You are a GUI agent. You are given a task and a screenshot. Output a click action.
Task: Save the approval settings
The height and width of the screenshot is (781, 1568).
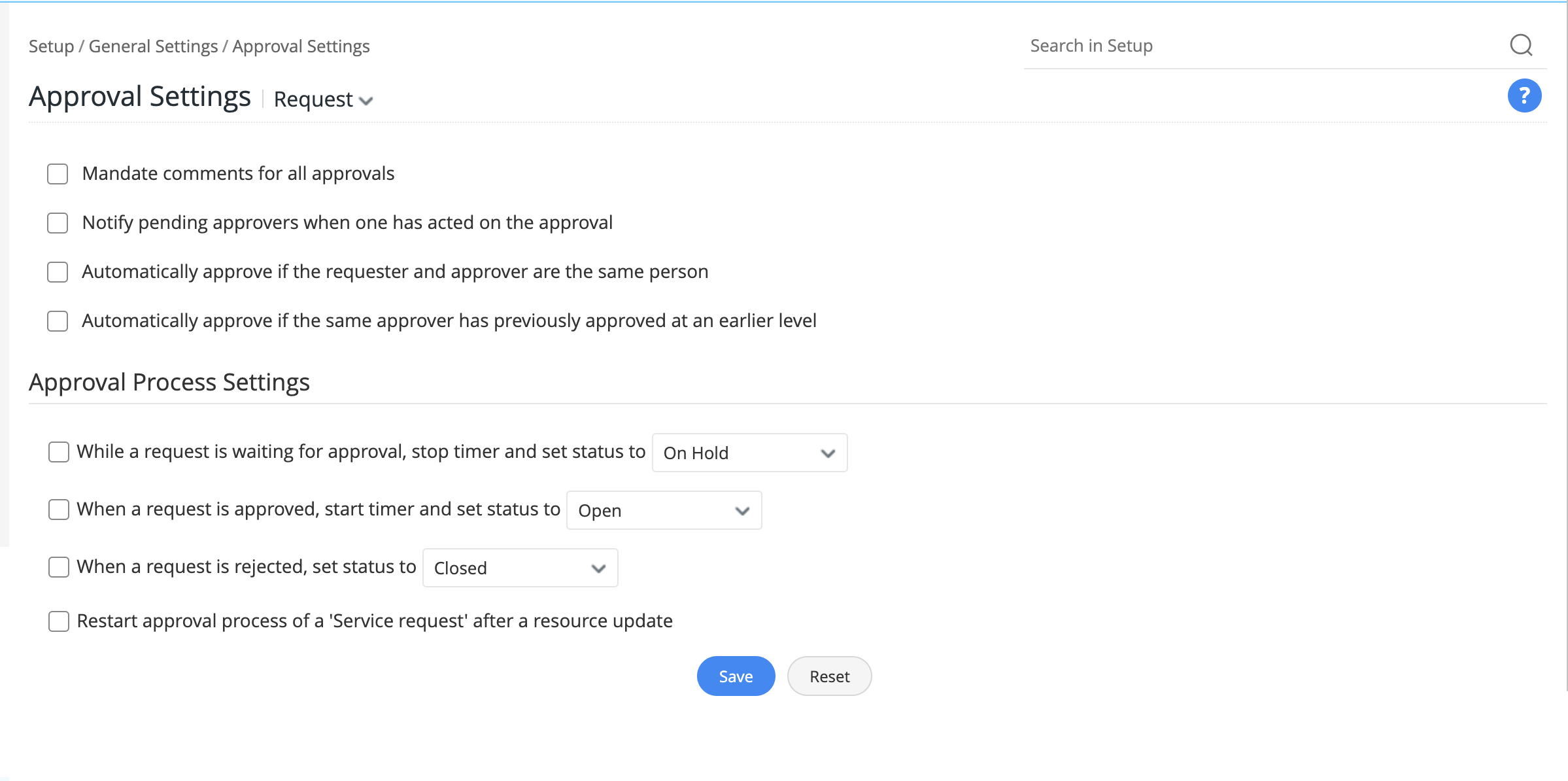coord(736,676)
